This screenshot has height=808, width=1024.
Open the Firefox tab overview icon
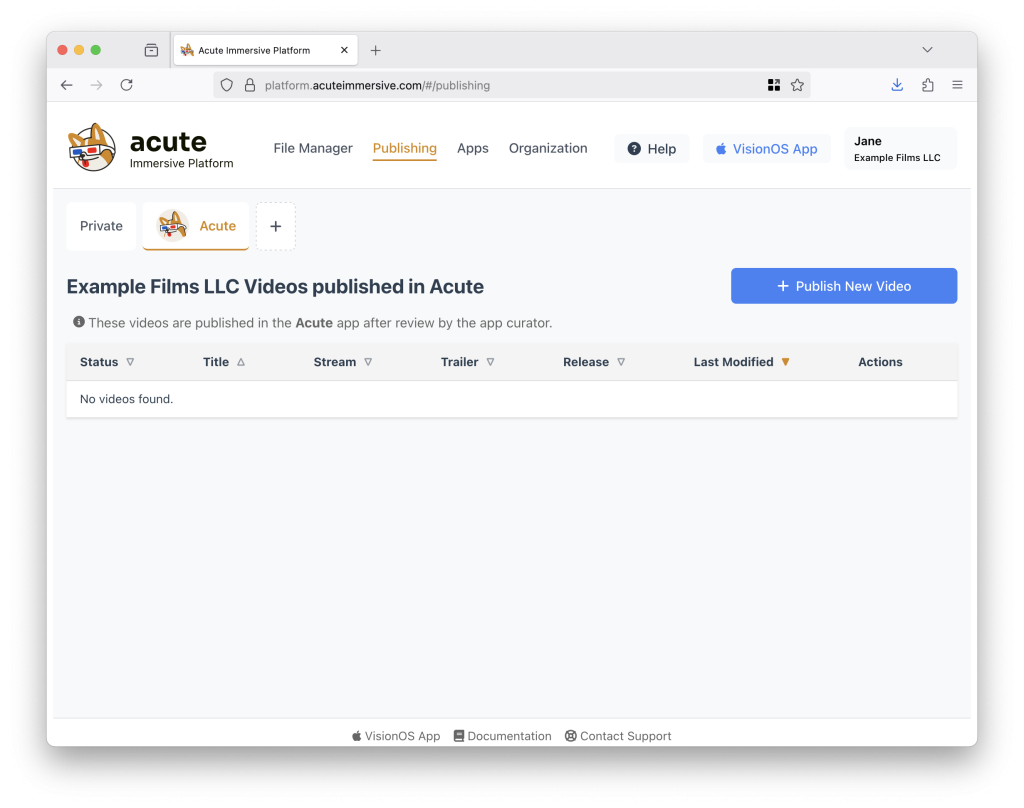152,50
